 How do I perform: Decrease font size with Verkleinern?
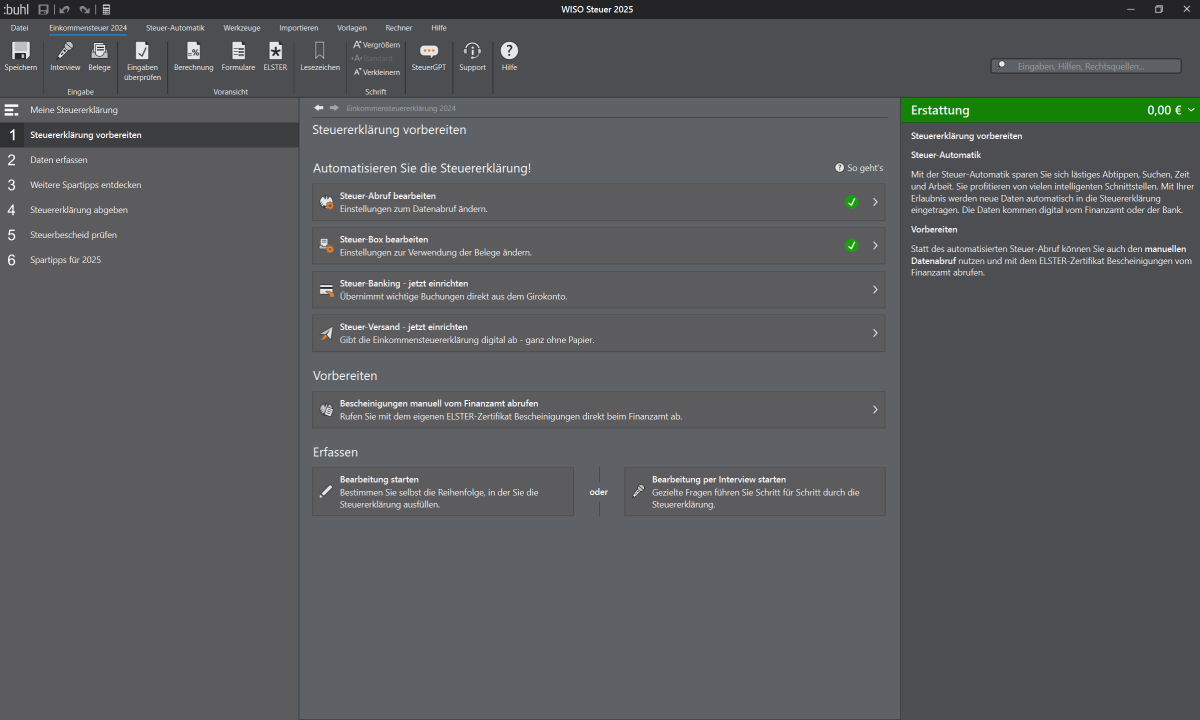[x=376, y=72]
